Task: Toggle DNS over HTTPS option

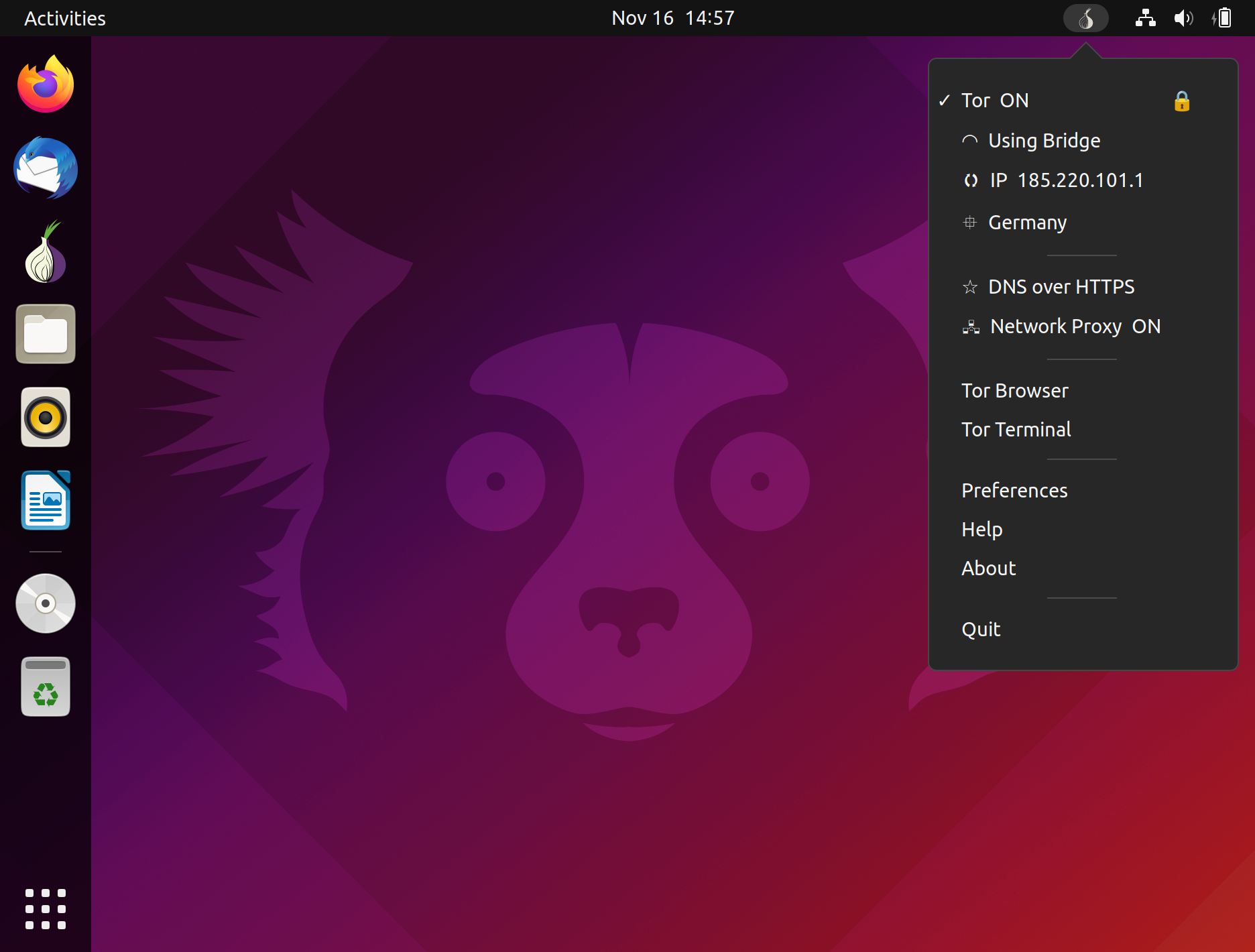Action: coord(1083,287)
